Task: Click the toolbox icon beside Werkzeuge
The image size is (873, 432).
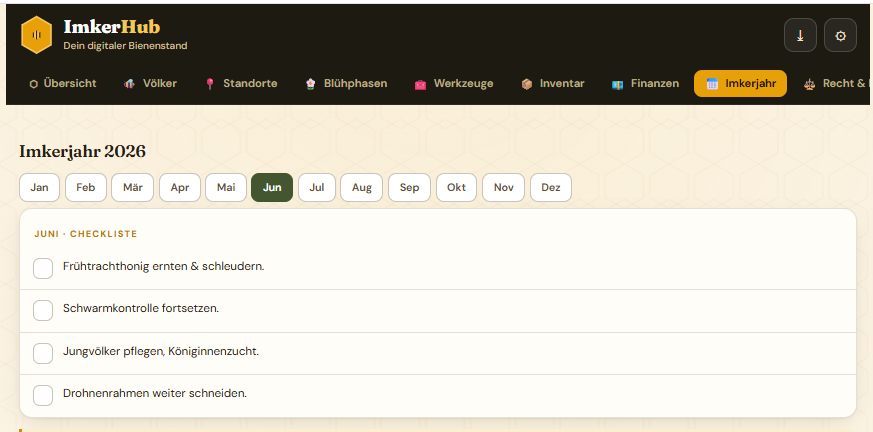Action: tap(420, 84)
